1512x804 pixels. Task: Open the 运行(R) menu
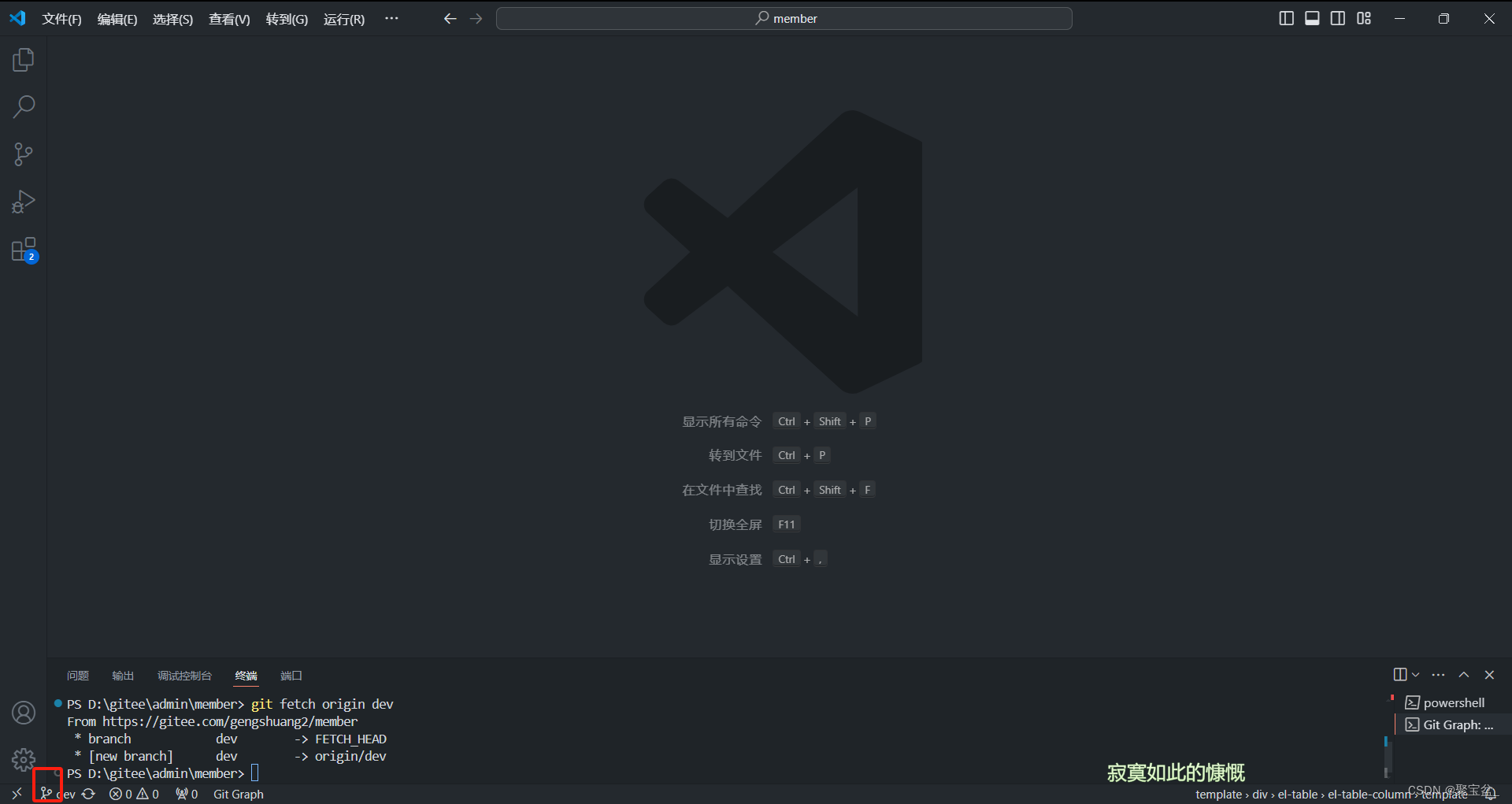pos(344,19)
